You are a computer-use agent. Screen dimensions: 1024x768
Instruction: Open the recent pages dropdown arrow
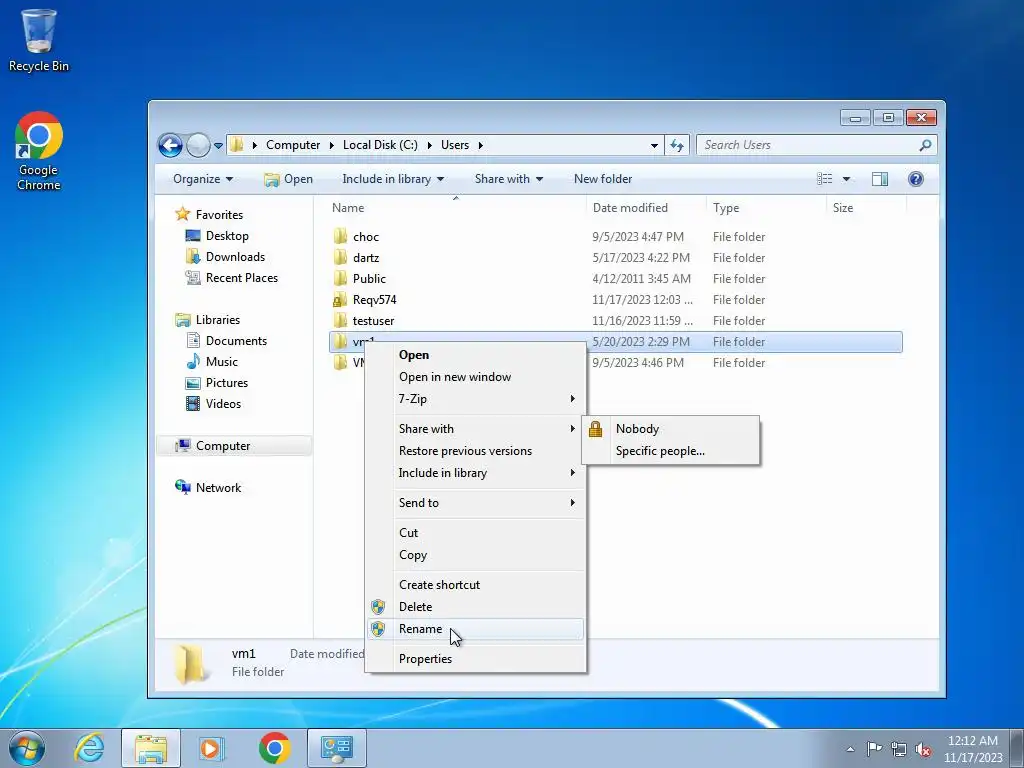point(218,146)
